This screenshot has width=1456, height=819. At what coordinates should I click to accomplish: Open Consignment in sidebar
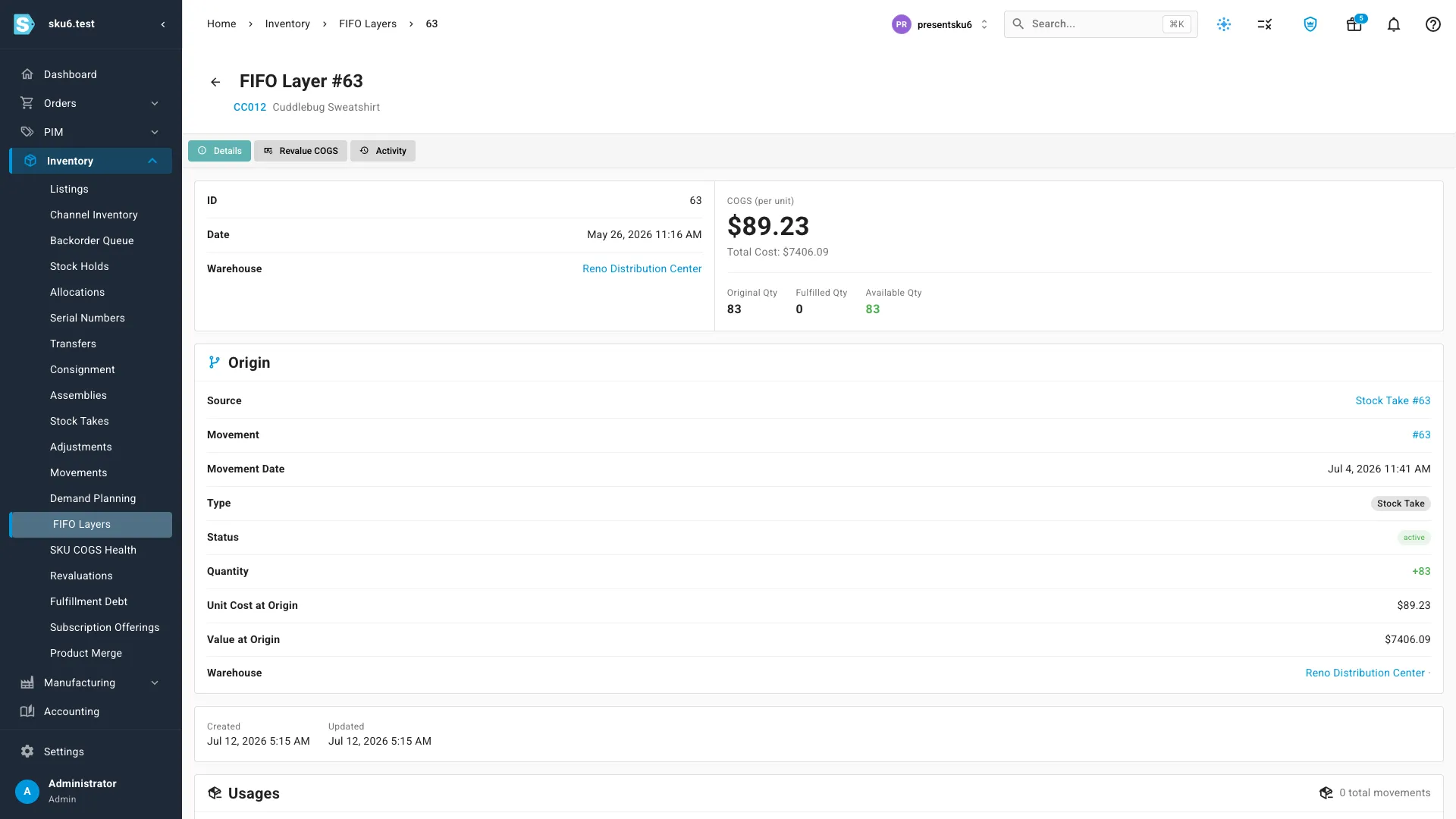click(83, 369)
